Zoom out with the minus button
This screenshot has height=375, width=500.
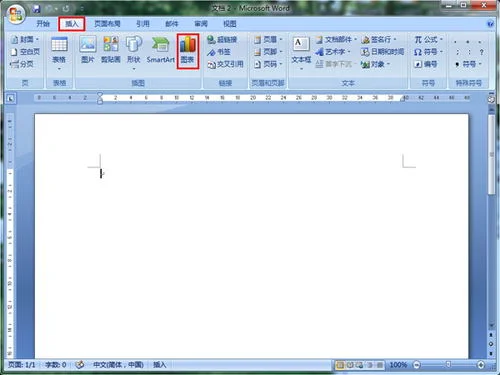coord(417,365)
